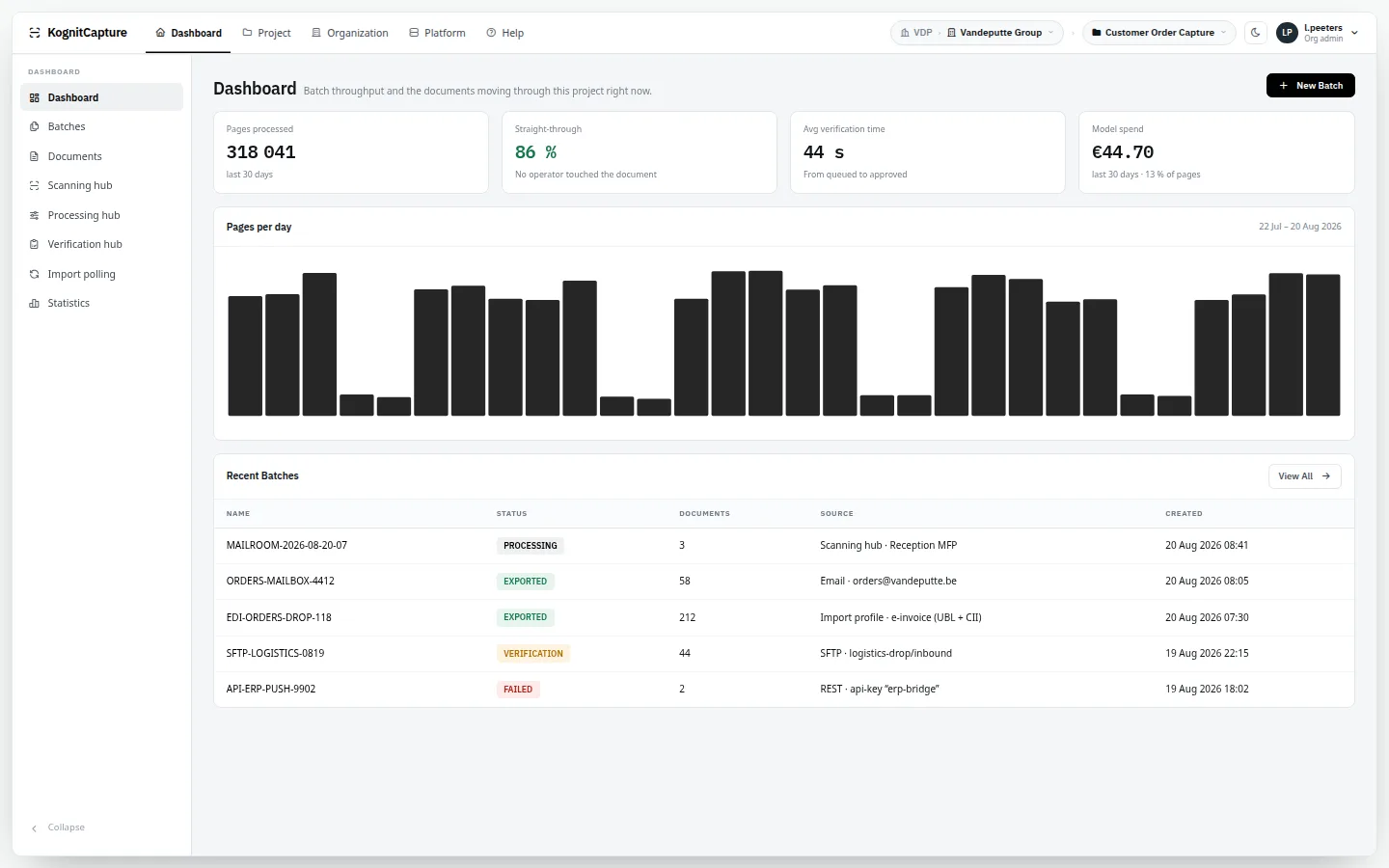
Task: Click the date range 22 Jul – 20 Aug 2026
Action: pos(1299,227)
